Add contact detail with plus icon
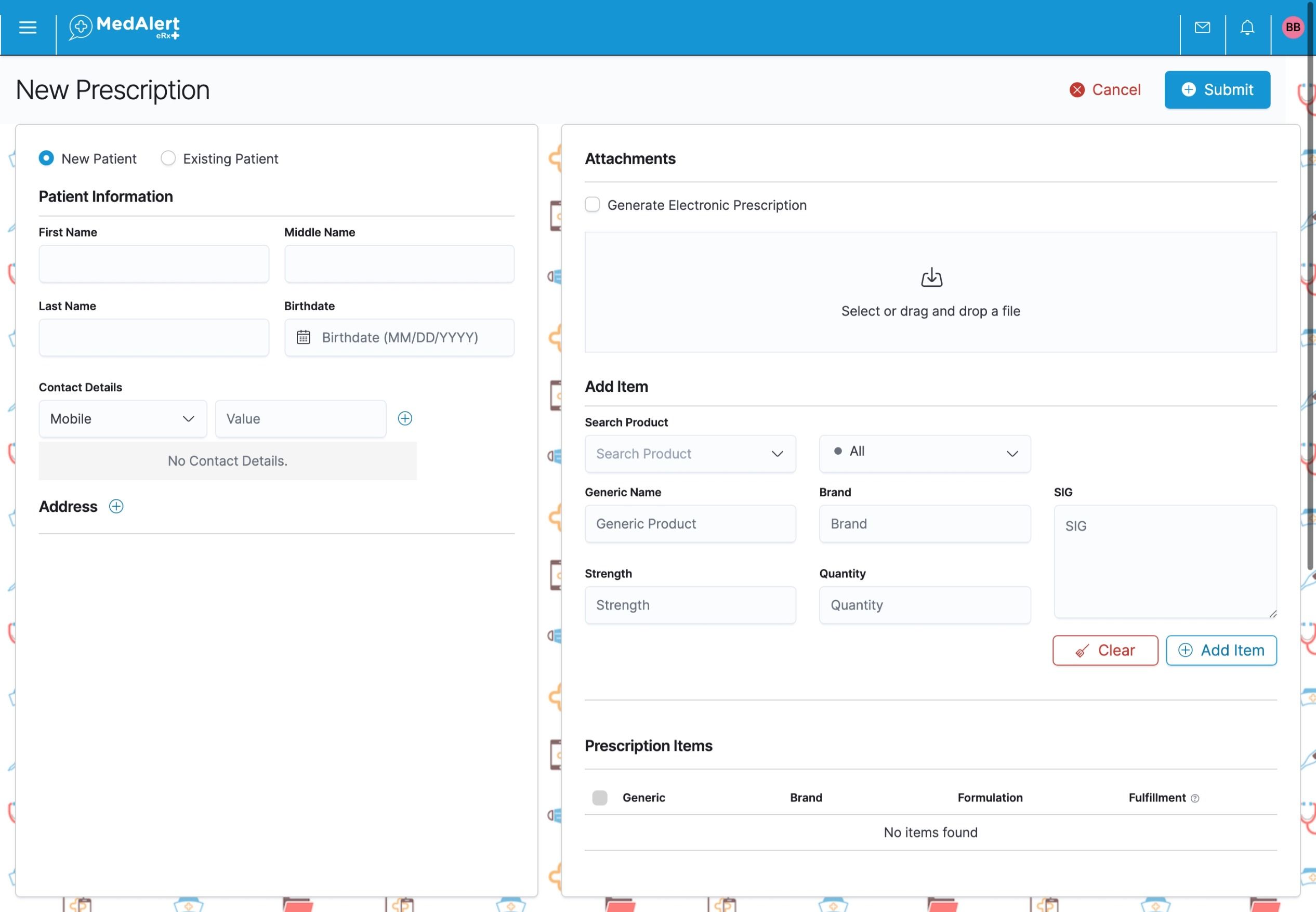This screenshot has height=912, width=1316. coord(405,418)
